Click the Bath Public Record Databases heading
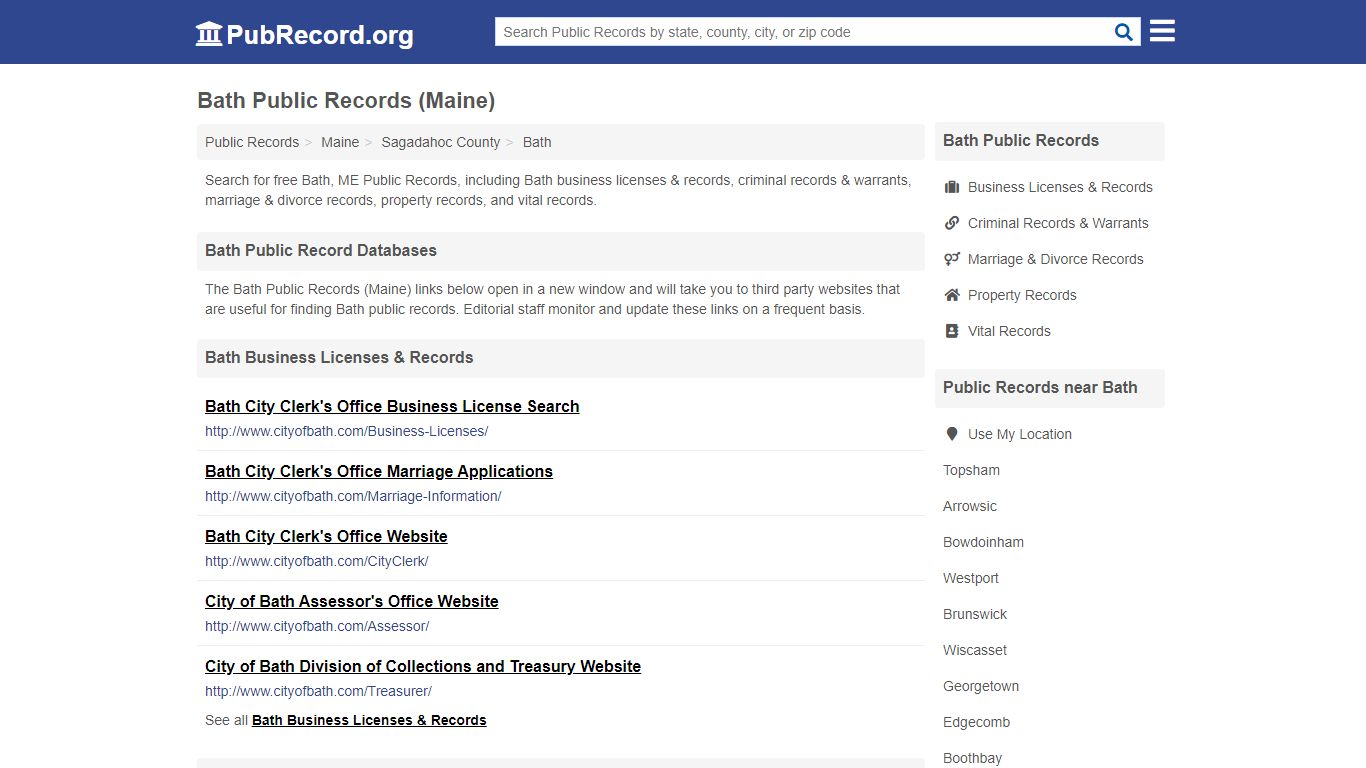Screen dimensions: 1366x768 [321, 250]
